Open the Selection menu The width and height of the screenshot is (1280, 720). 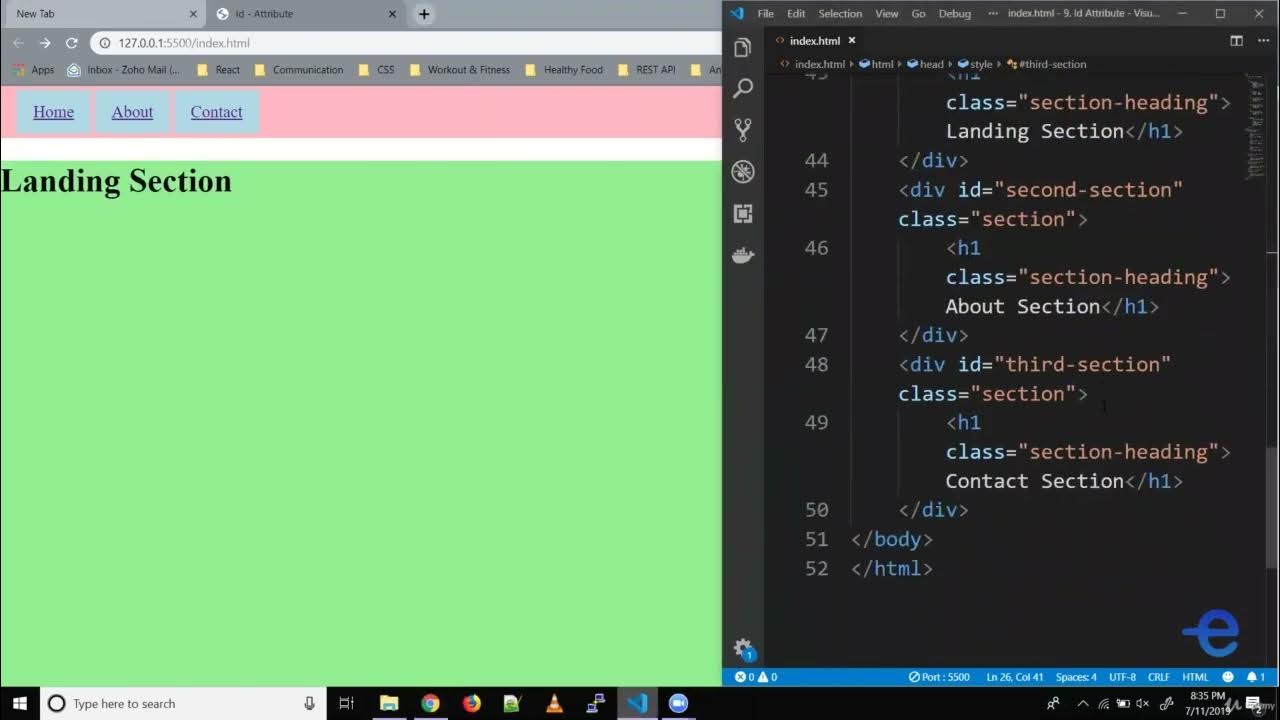pos(840,14)
